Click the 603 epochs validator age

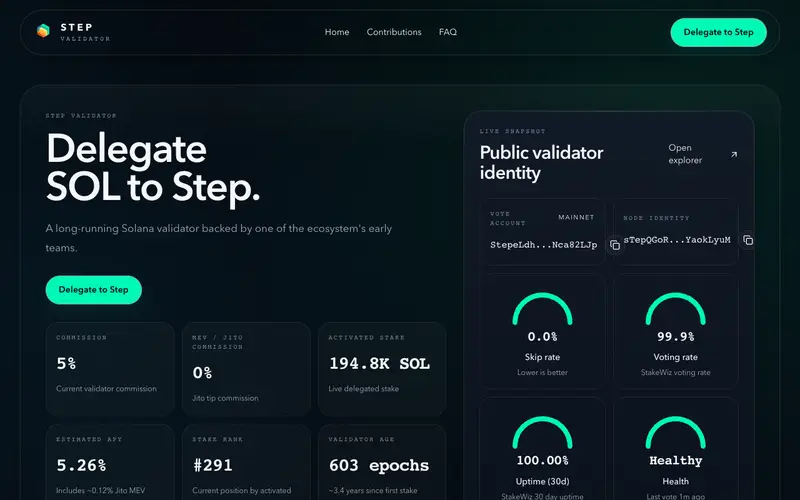coord(379,465)
